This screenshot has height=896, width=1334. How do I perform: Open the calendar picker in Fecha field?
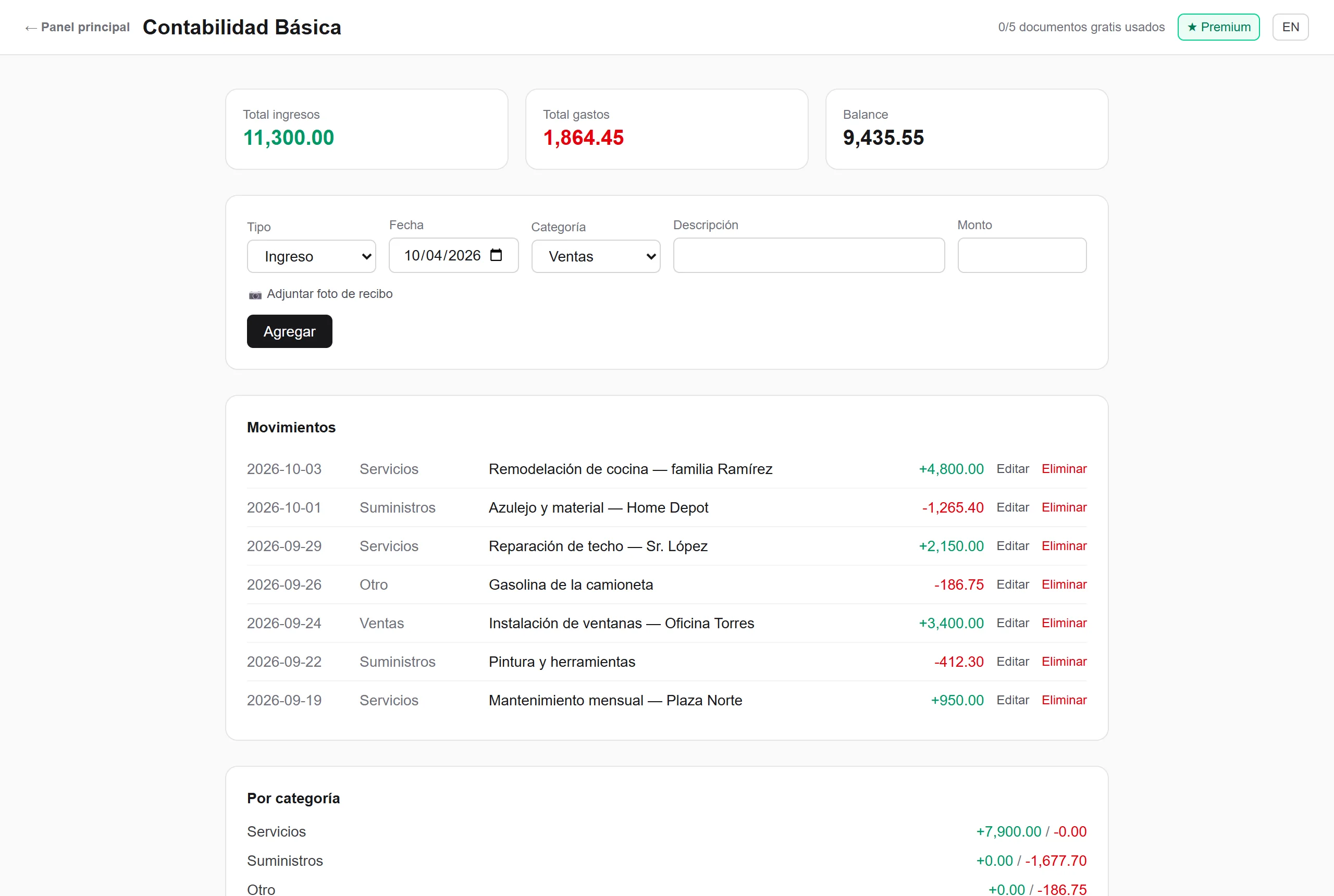496,255
